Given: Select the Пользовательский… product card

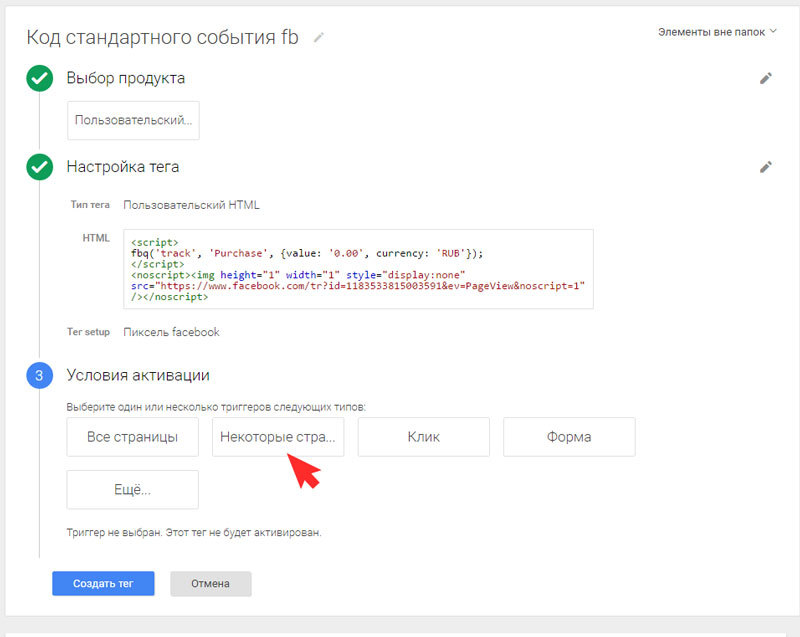Looking at the screenshot, I should tap(133, 120).
